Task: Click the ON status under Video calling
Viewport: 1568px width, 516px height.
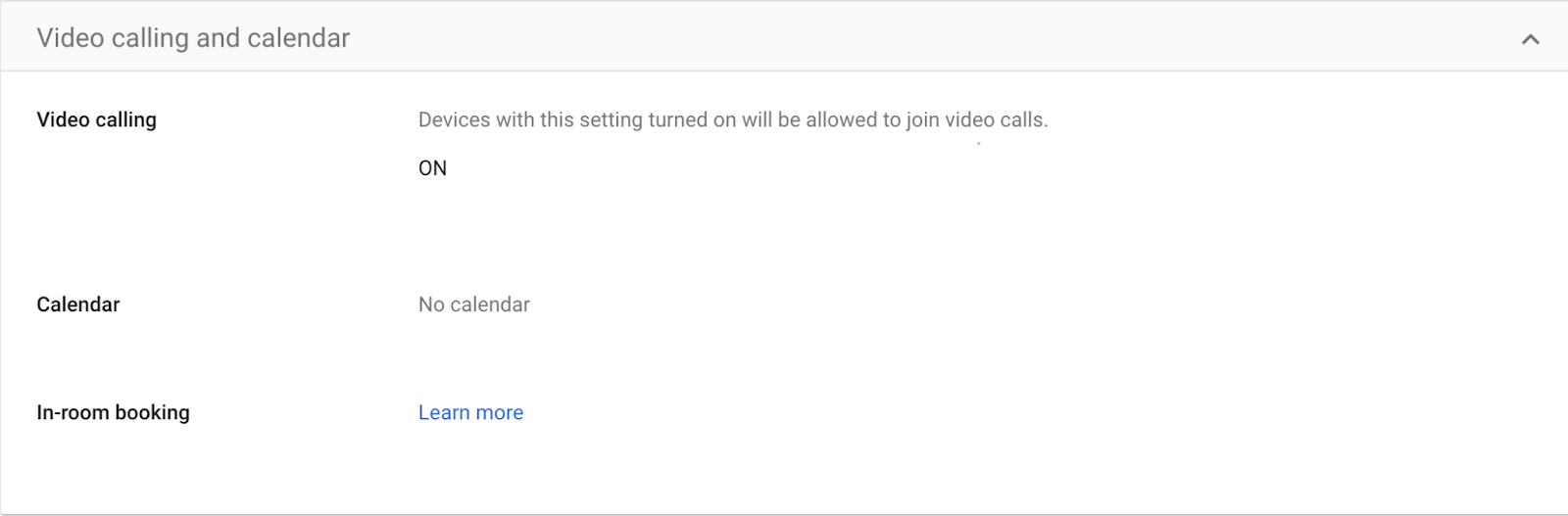Action: [432, 168]
